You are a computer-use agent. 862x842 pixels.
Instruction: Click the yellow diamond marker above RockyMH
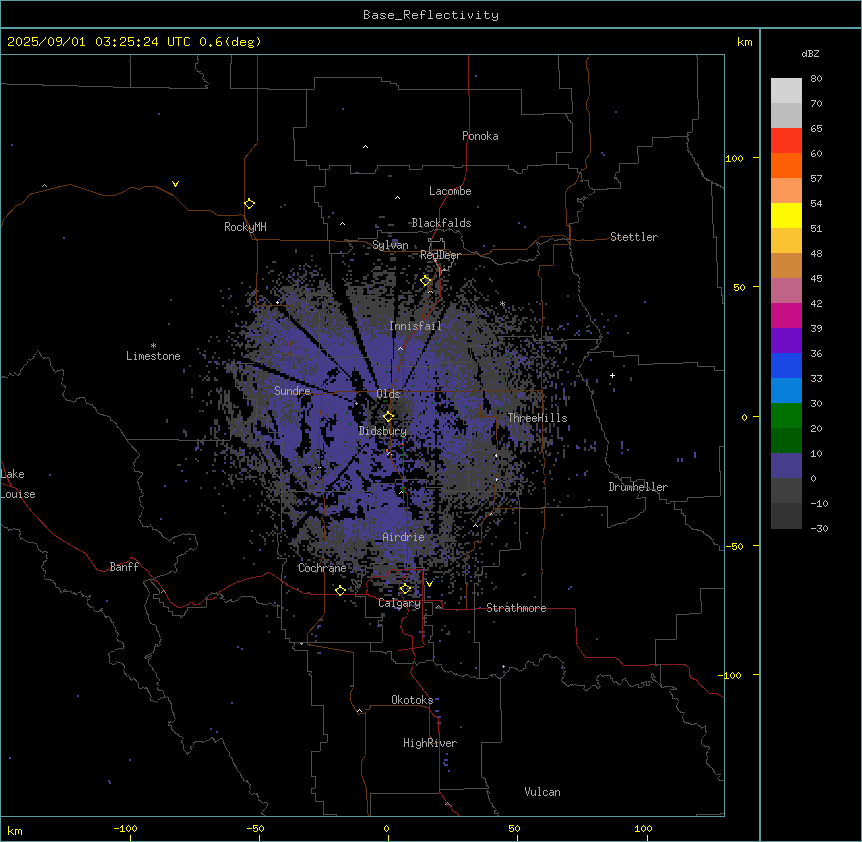pos(249,204)
